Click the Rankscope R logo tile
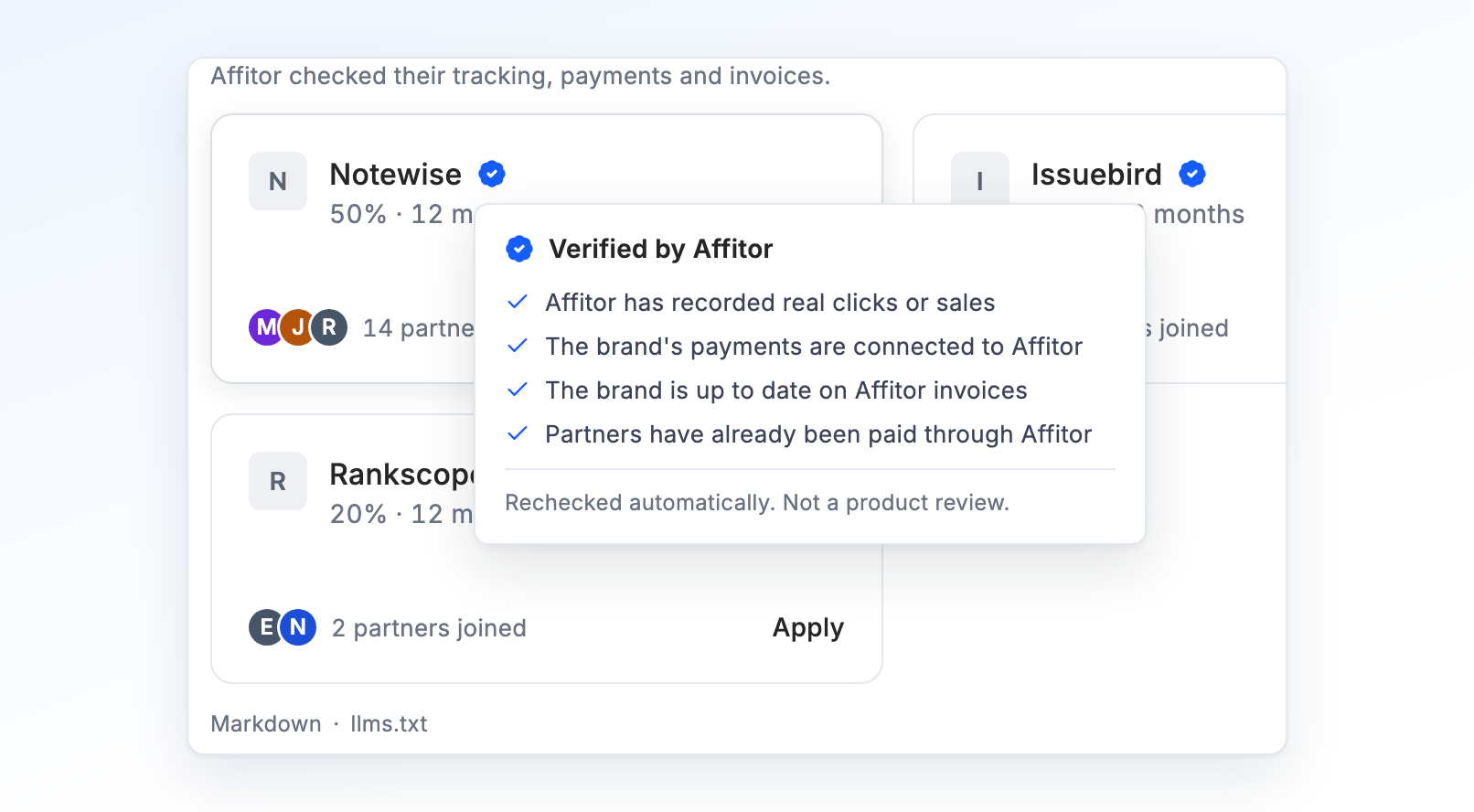Image resolution: width=1474 pixels, height=812 pixels. point(278,481)
